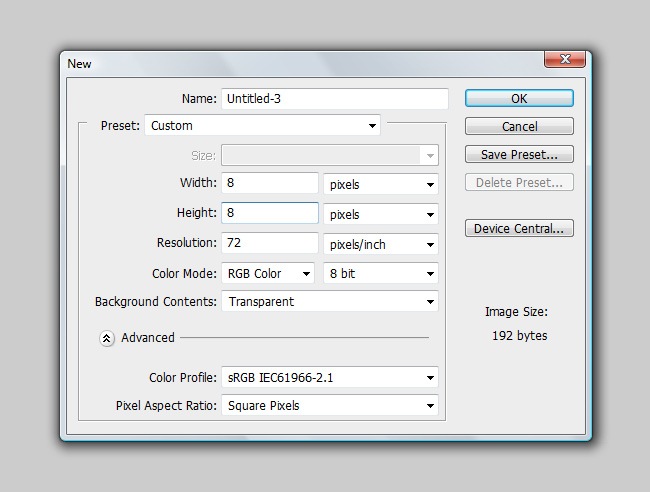Open the Color Profile dropdown
The width and height of the screenshot is (650, 492).
click(331, 378)
